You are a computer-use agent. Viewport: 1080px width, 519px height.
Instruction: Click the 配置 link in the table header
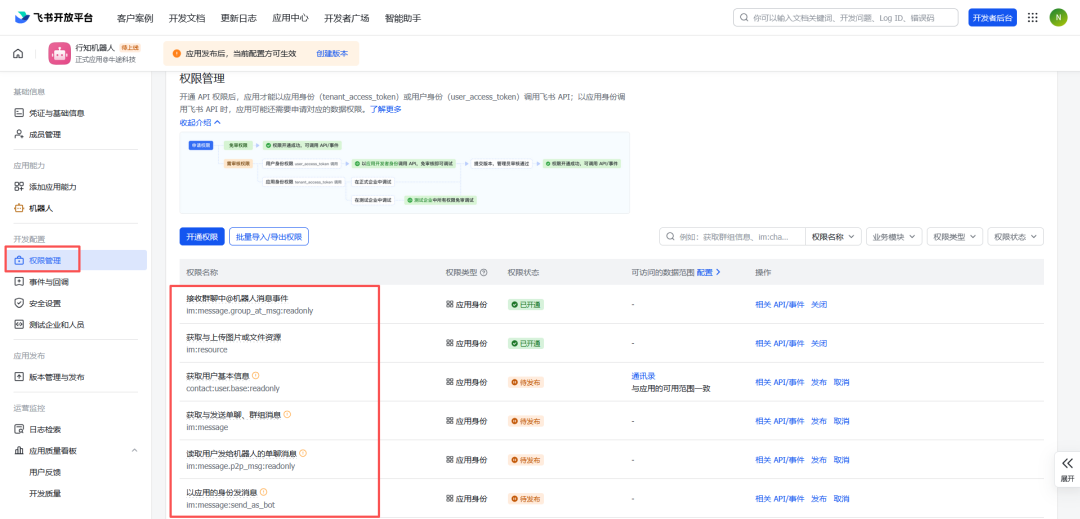point(709,273)
